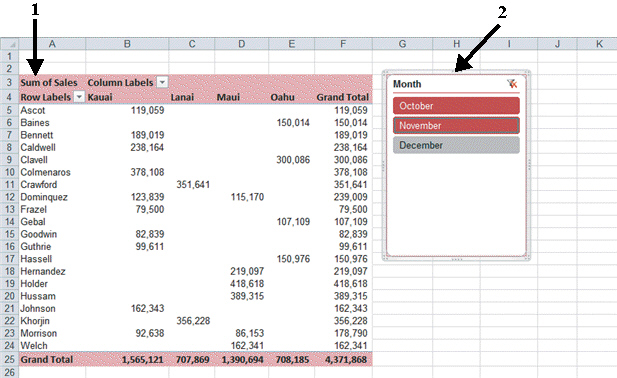Select the Caldwell row label
The height and width of the screenshot is (378, 617).
(38, 147)
